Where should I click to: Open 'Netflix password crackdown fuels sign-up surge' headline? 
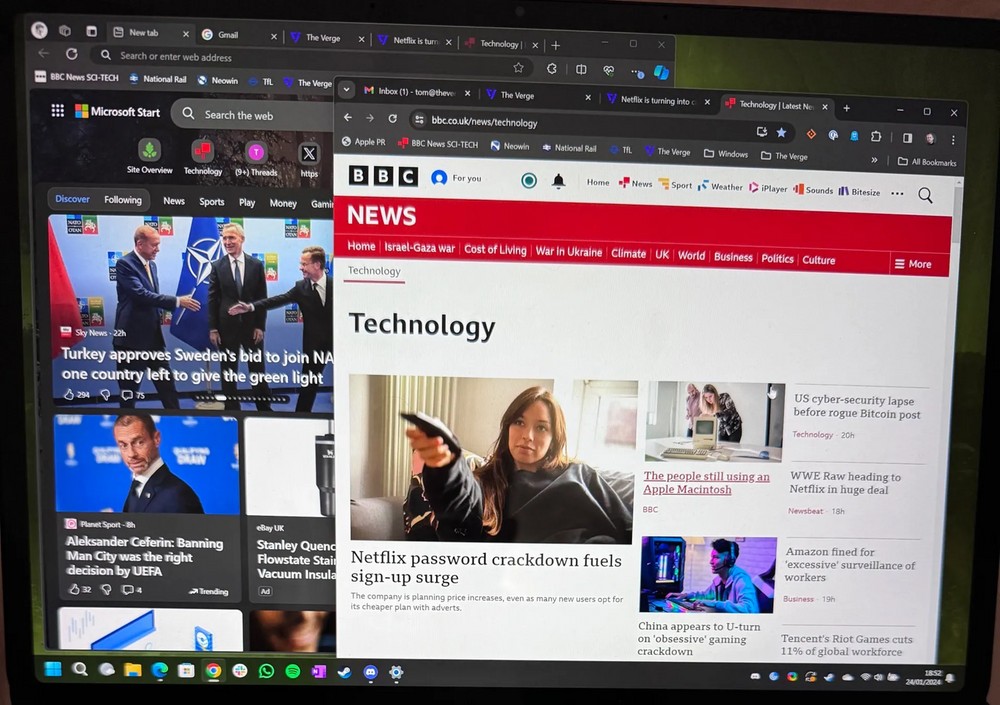(x=486, y=567)
